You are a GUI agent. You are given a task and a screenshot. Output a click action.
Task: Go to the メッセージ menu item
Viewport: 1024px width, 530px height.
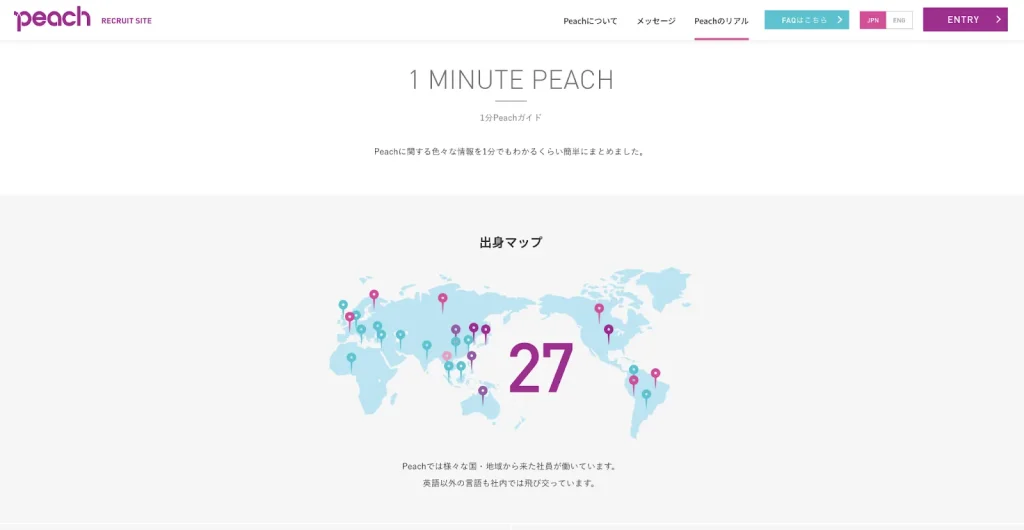click(x=656, y=21)
